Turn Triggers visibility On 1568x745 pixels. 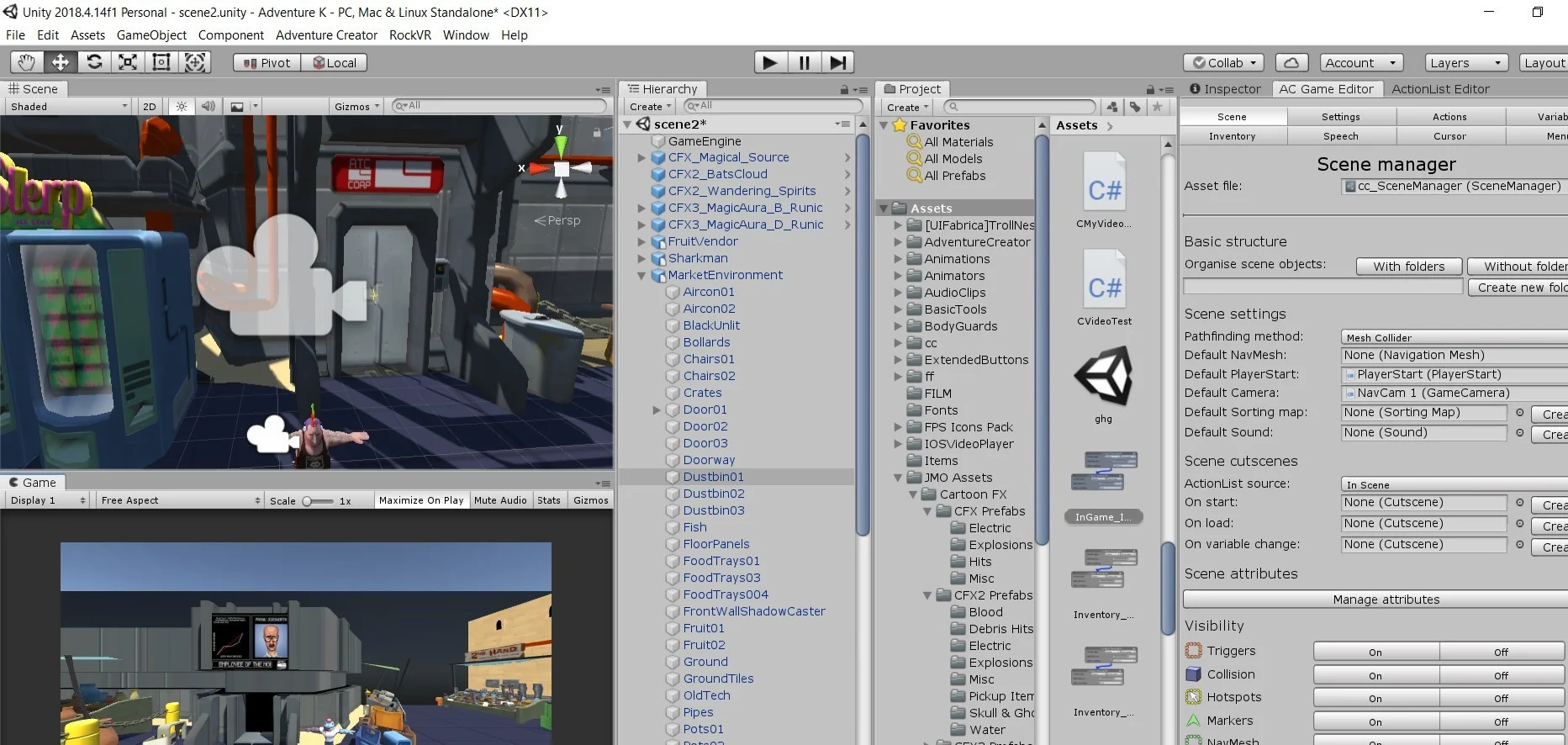[x=1376, y=652]
